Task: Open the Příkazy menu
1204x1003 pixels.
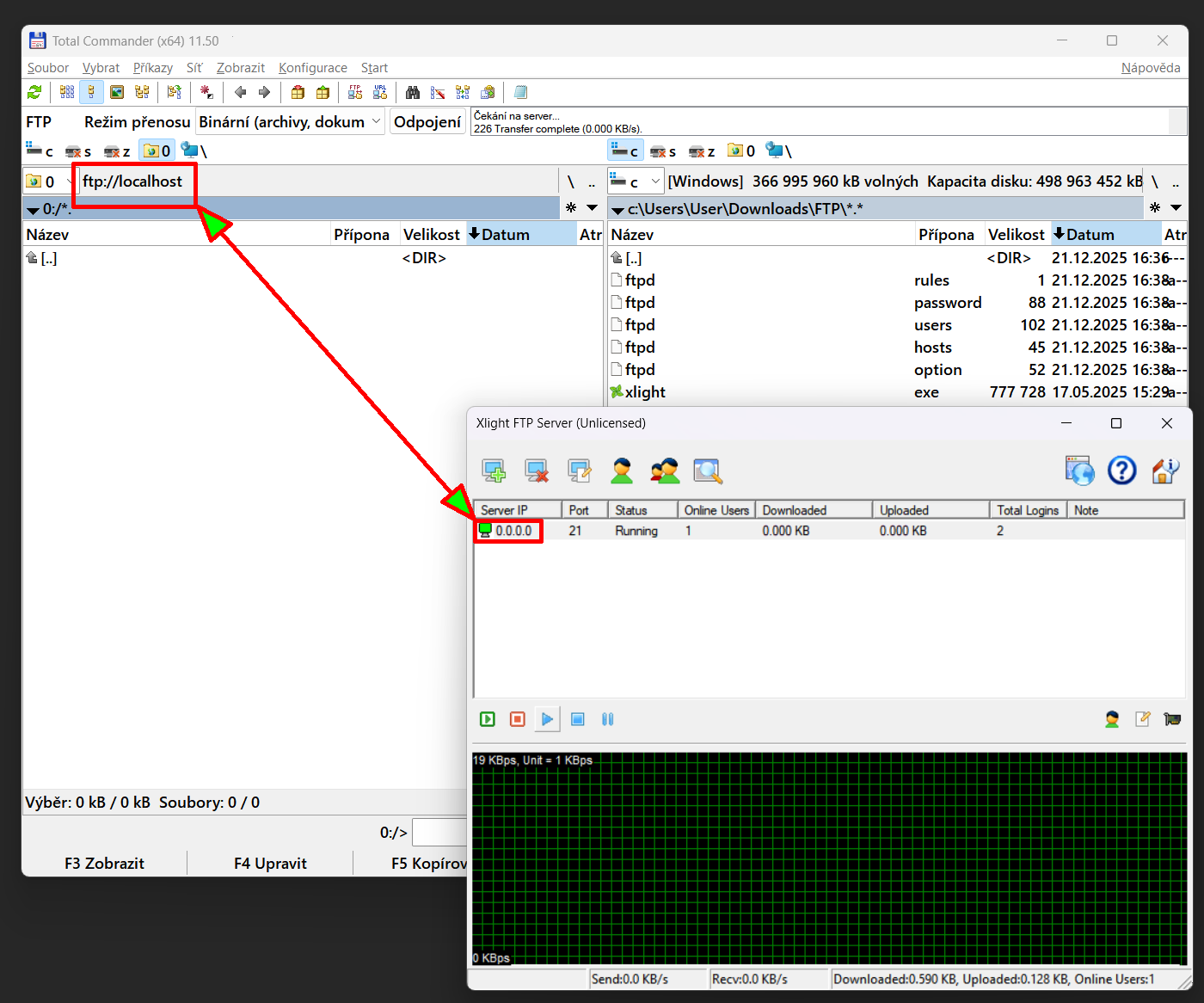Action: 153,68
